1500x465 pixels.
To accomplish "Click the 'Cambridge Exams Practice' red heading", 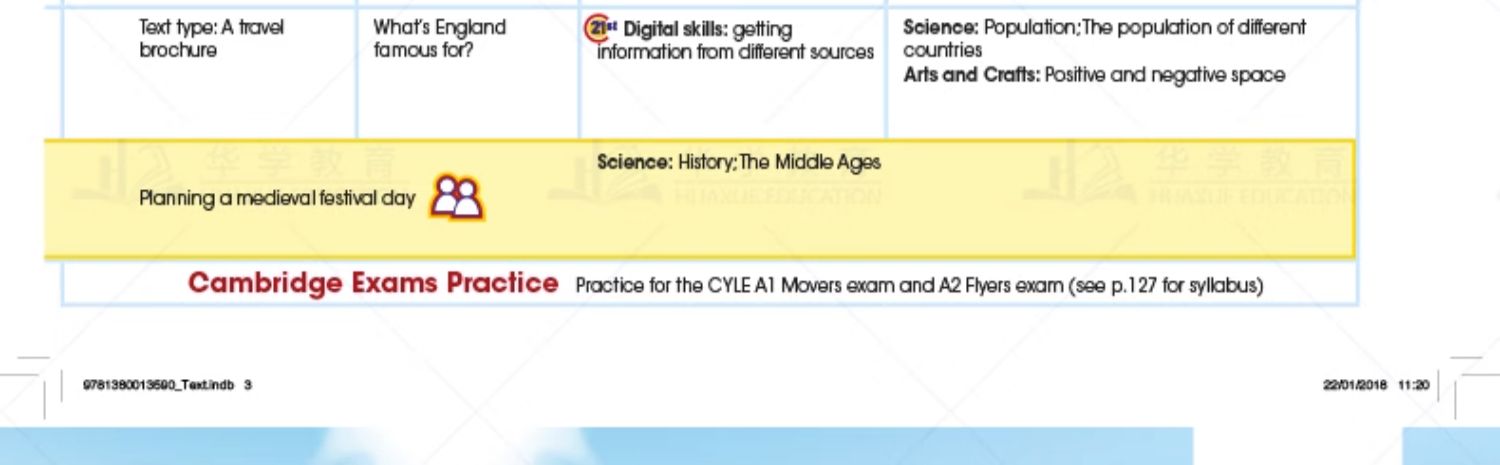I will coord(373,284).
